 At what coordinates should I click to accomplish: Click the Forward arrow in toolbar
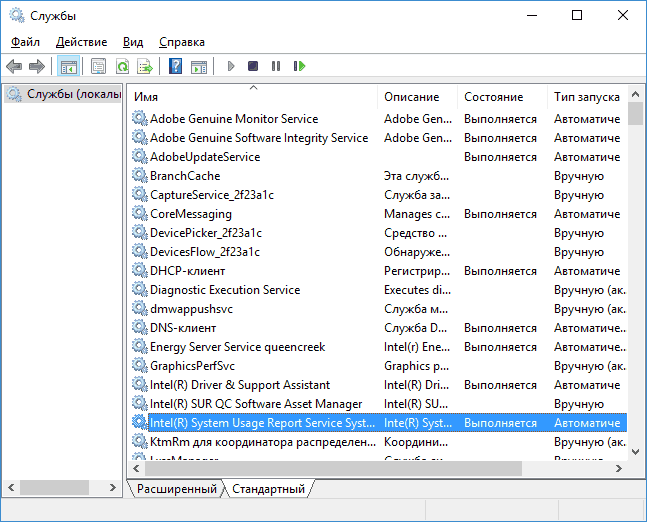click(x=37, y=66)
